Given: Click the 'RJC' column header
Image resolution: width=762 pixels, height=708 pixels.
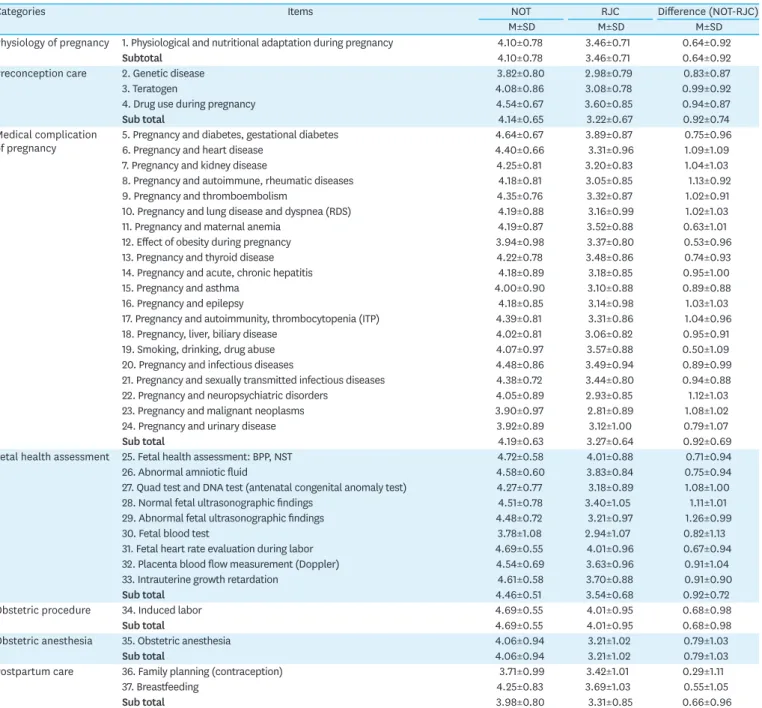Looking at the screenshot, I should click(x=610, y=12).
